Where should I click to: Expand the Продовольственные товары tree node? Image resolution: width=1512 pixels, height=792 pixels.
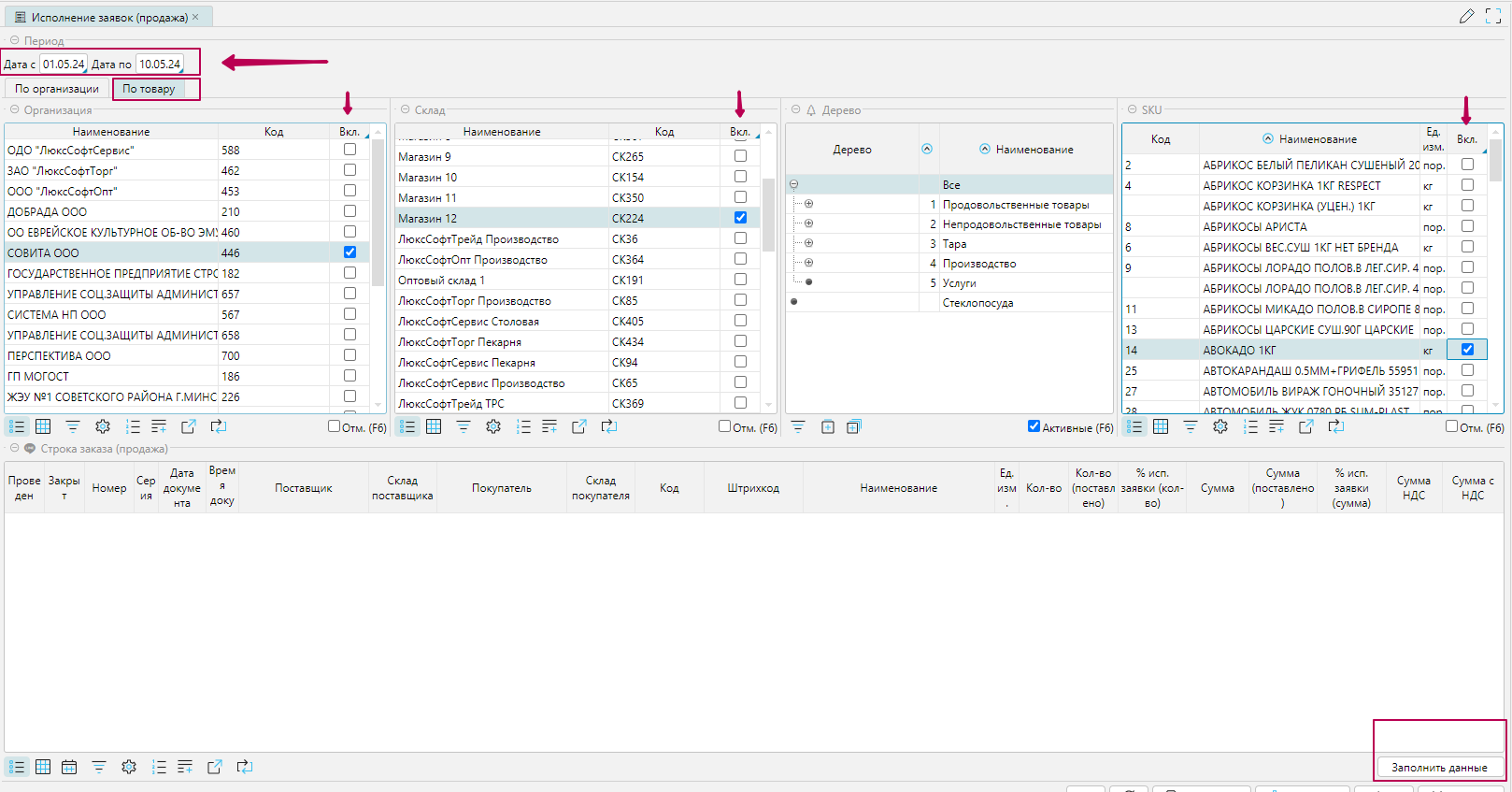point(808,204)
